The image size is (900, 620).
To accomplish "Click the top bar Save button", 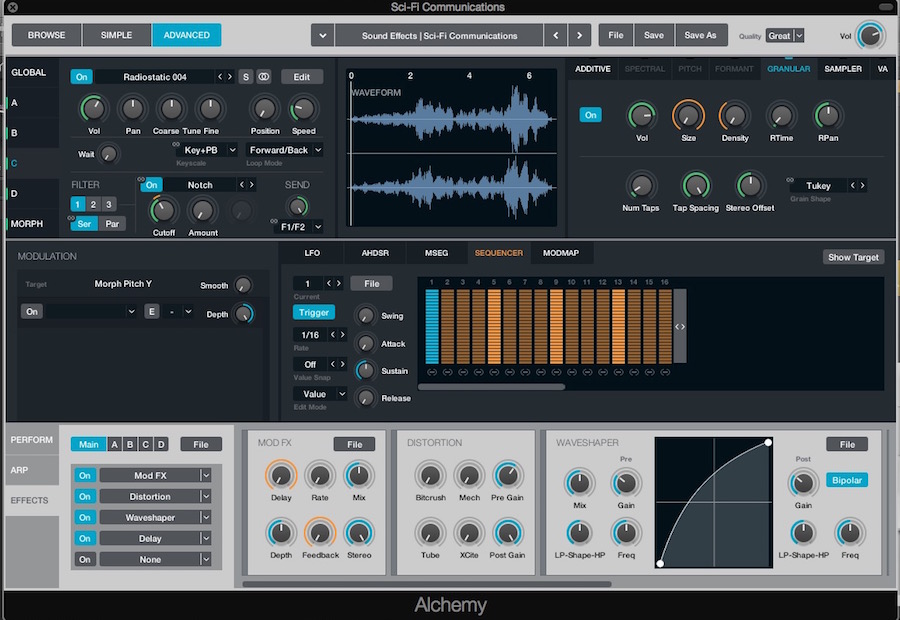I will point(654,35).
